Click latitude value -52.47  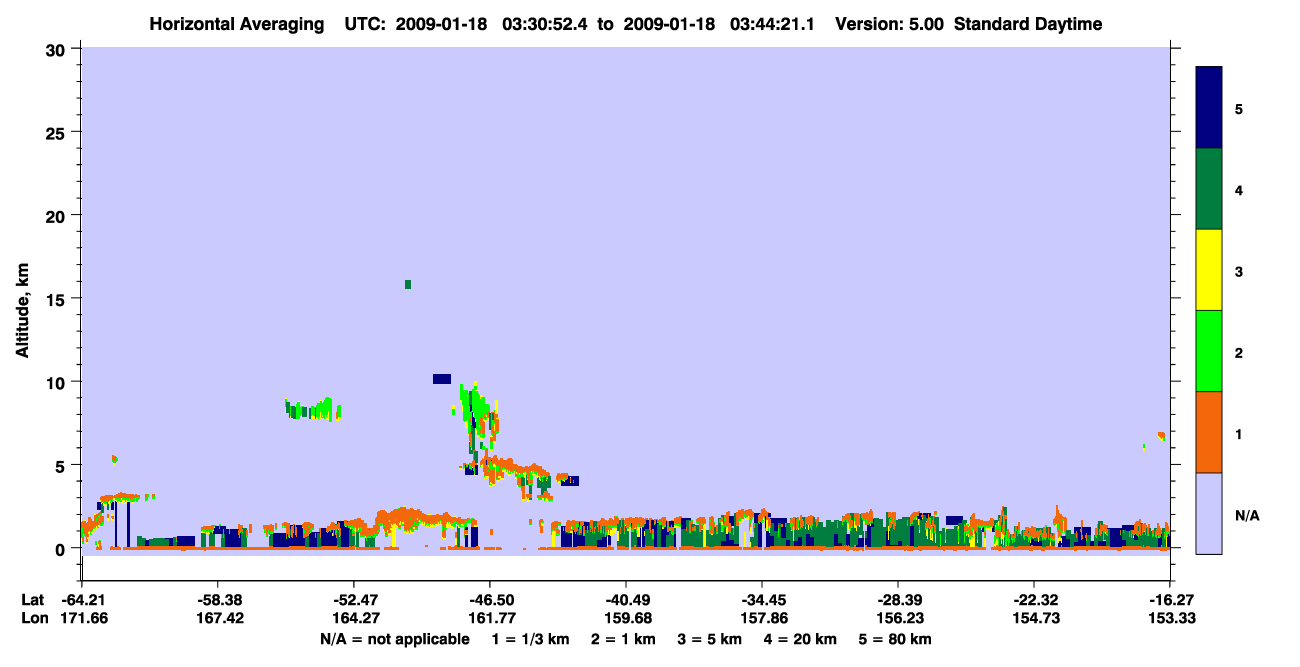pyautogui.click(x=353, y=599)
